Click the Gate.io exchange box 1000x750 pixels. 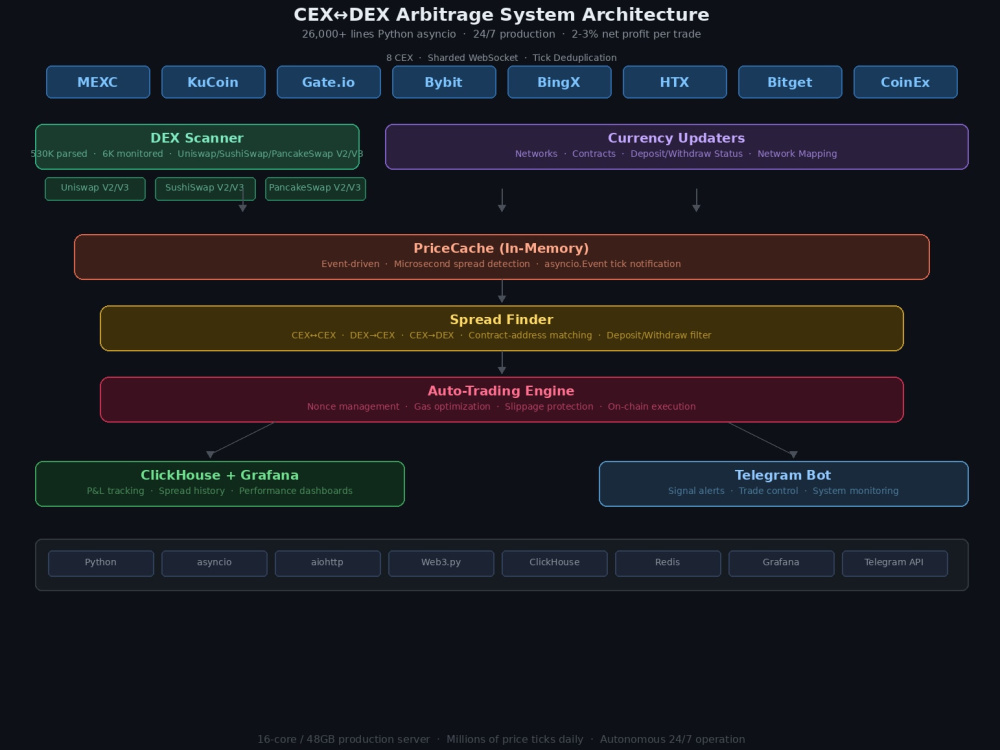[x=328, y=82]
